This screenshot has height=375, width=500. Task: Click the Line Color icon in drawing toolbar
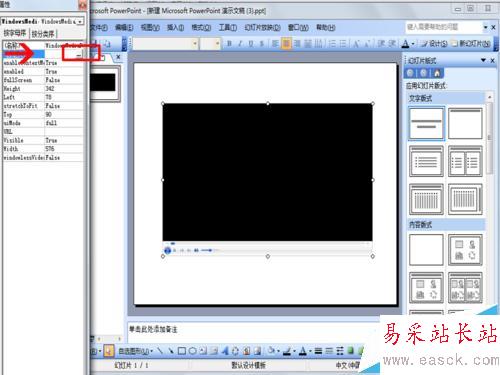click(286, 351)
